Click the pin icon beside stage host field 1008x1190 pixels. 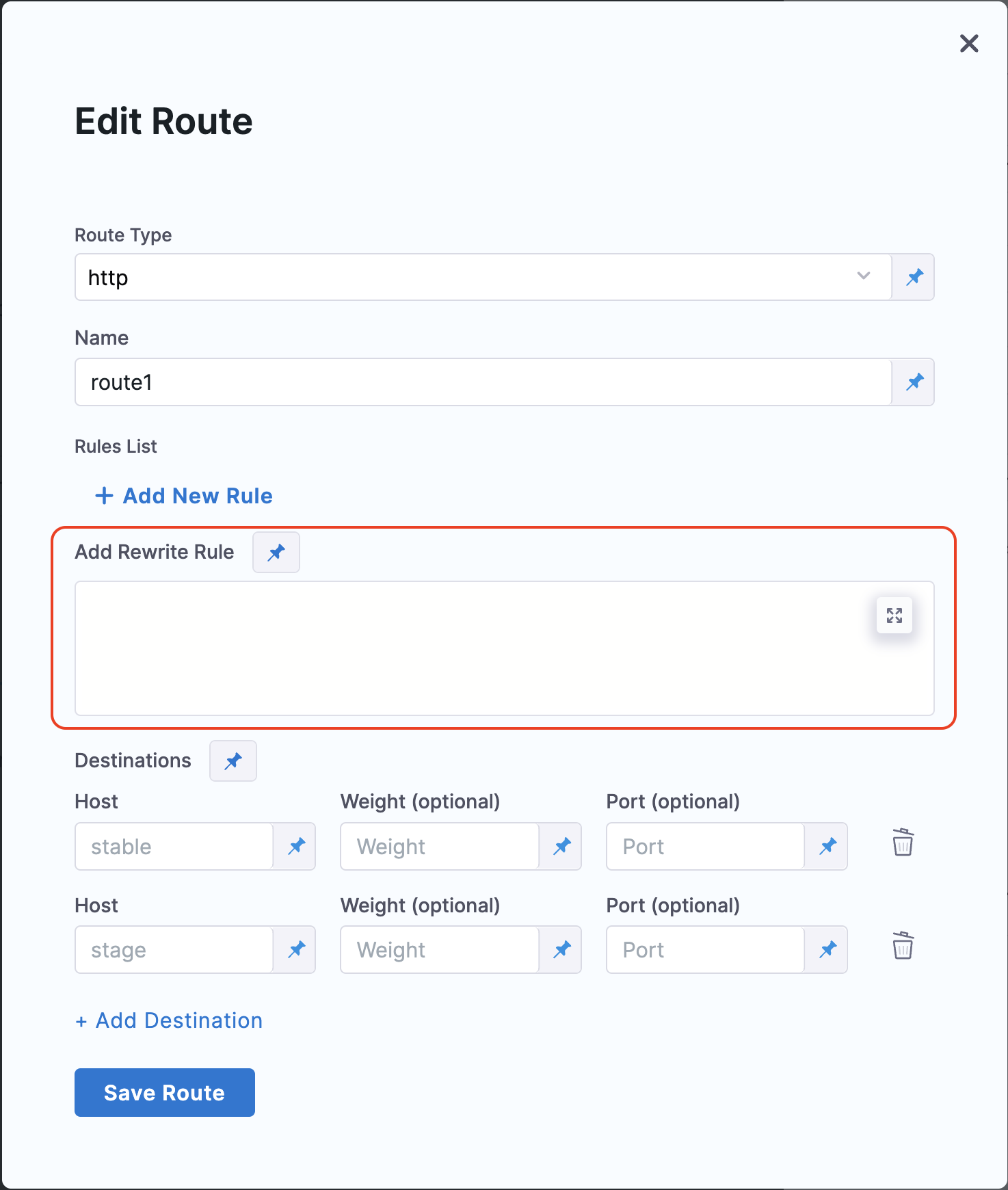[x=296, y=950]
